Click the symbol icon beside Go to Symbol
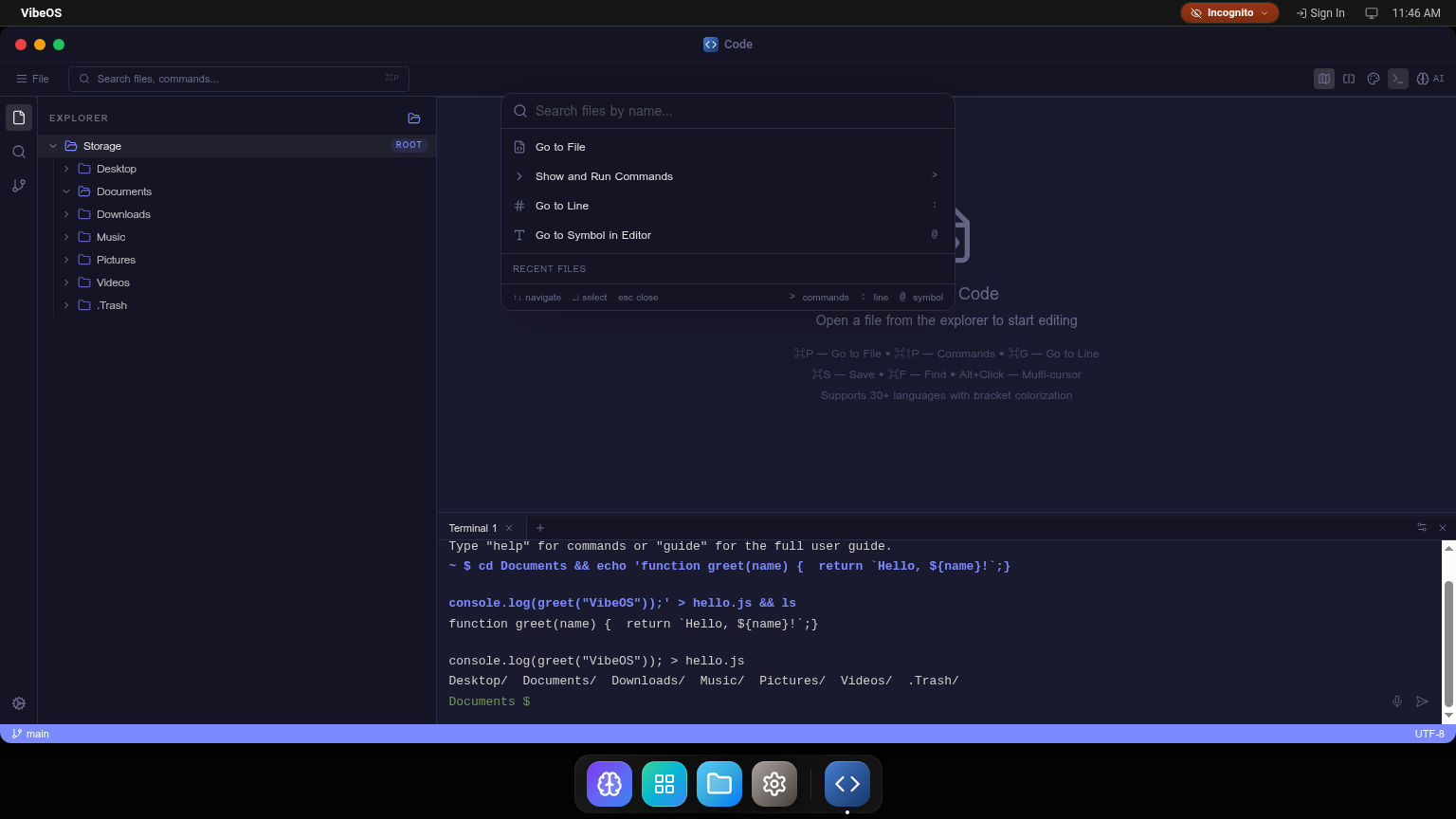1456x819 pixels. (x=519, y=235)
